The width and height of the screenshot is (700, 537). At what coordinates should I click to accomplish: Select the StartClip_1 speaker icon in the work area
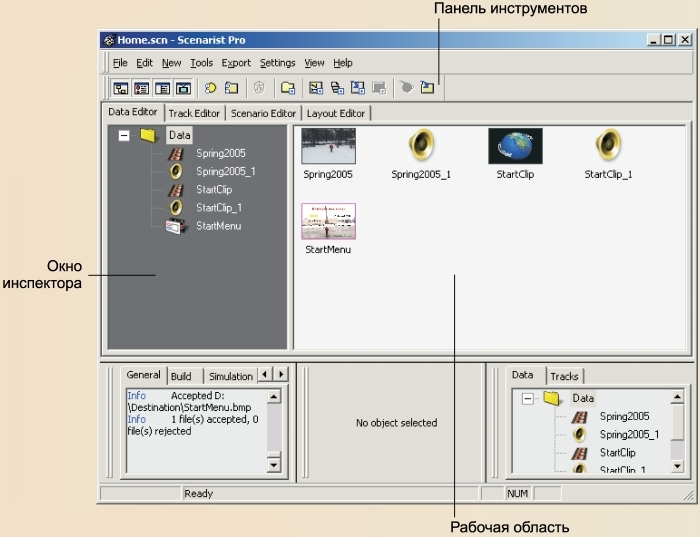608,145
